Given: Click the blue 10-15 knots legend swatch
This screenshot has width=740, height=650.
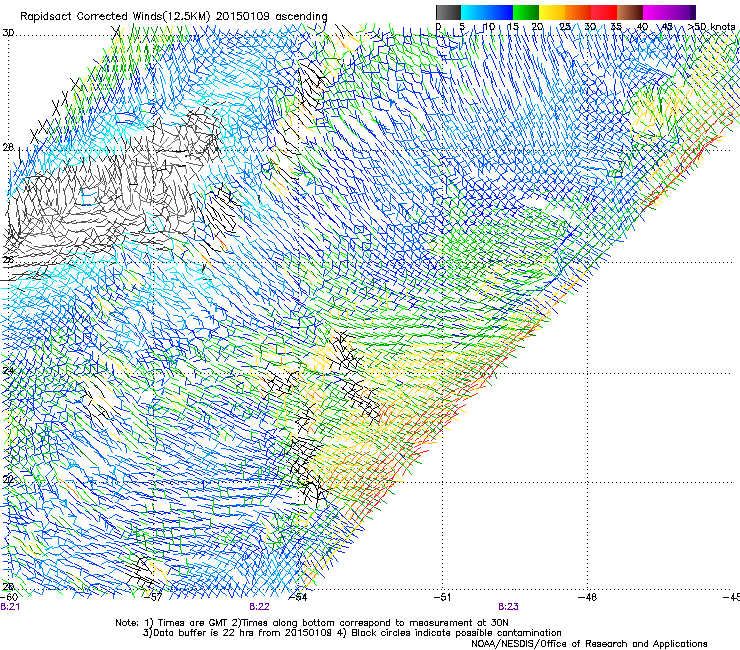Looking at the screenshot, I should coord(500,12).
